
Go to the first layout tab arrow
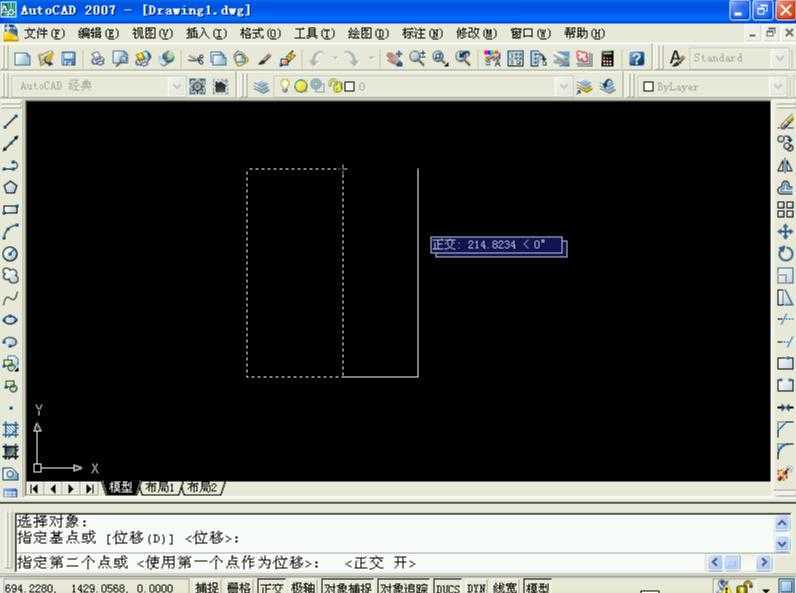(x=34, y=488)
